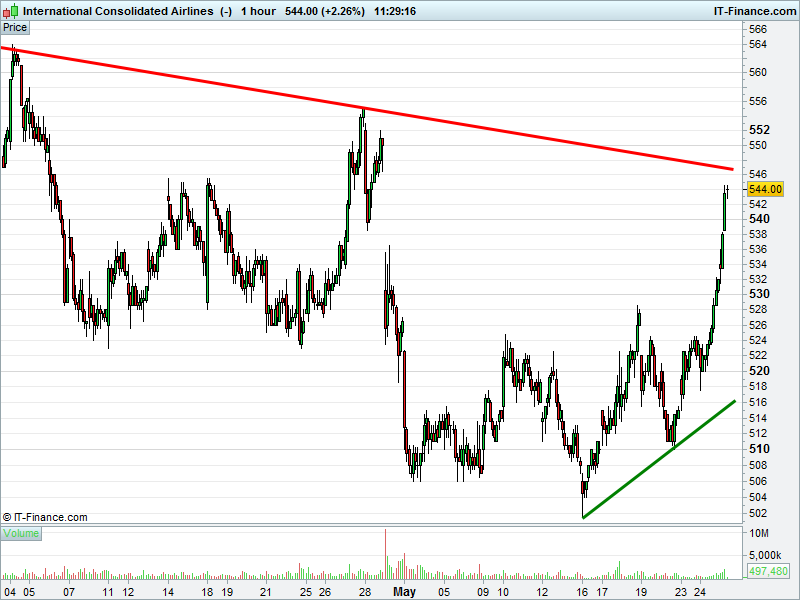Click the 530 price level on the axis
The image size is (800, 600).
[x=759, y=294]
